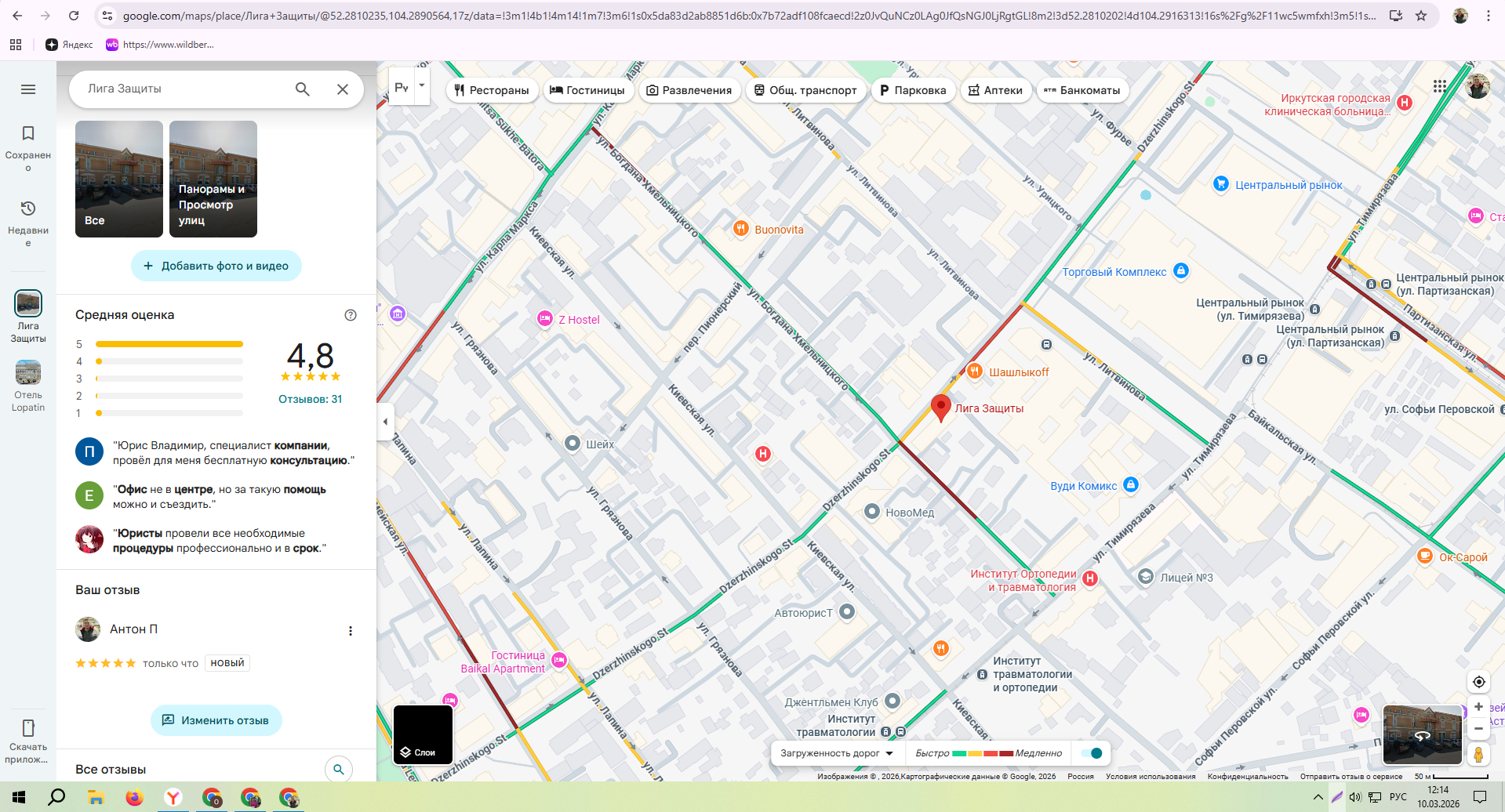
Task: Open the input language dropdown arrow
Action: pyautogui.click(x=422, y=85)
